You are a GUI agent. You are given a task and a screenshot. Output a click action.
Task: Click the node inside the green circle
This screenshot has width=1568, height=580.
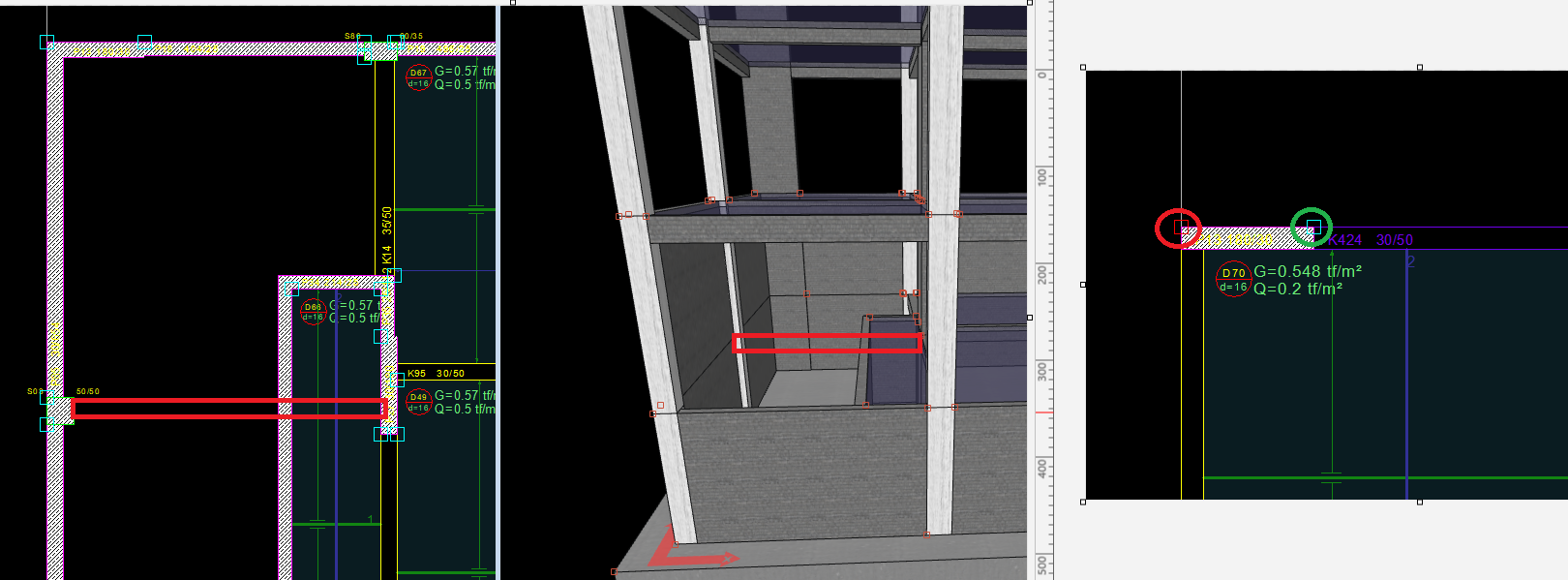click(x=1312, y=227)
